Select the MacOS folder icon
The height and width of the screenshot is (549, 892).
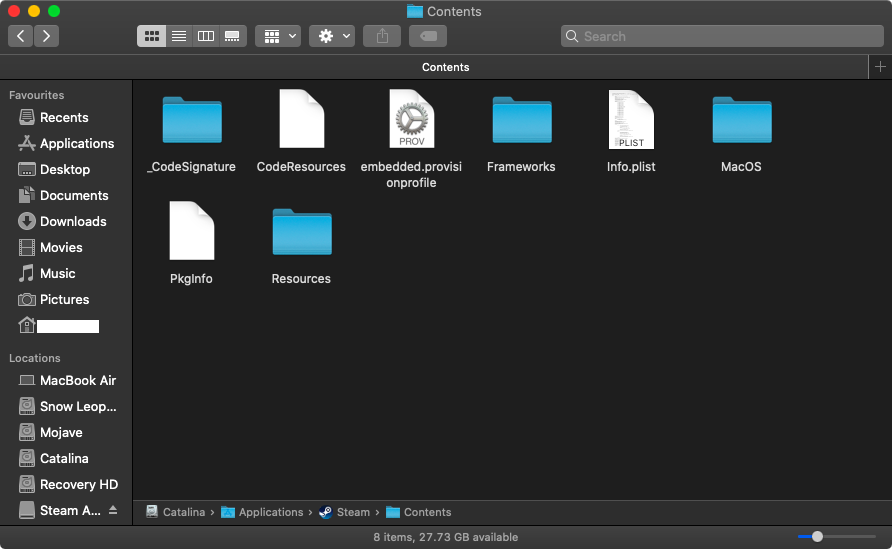click(742, 120)
